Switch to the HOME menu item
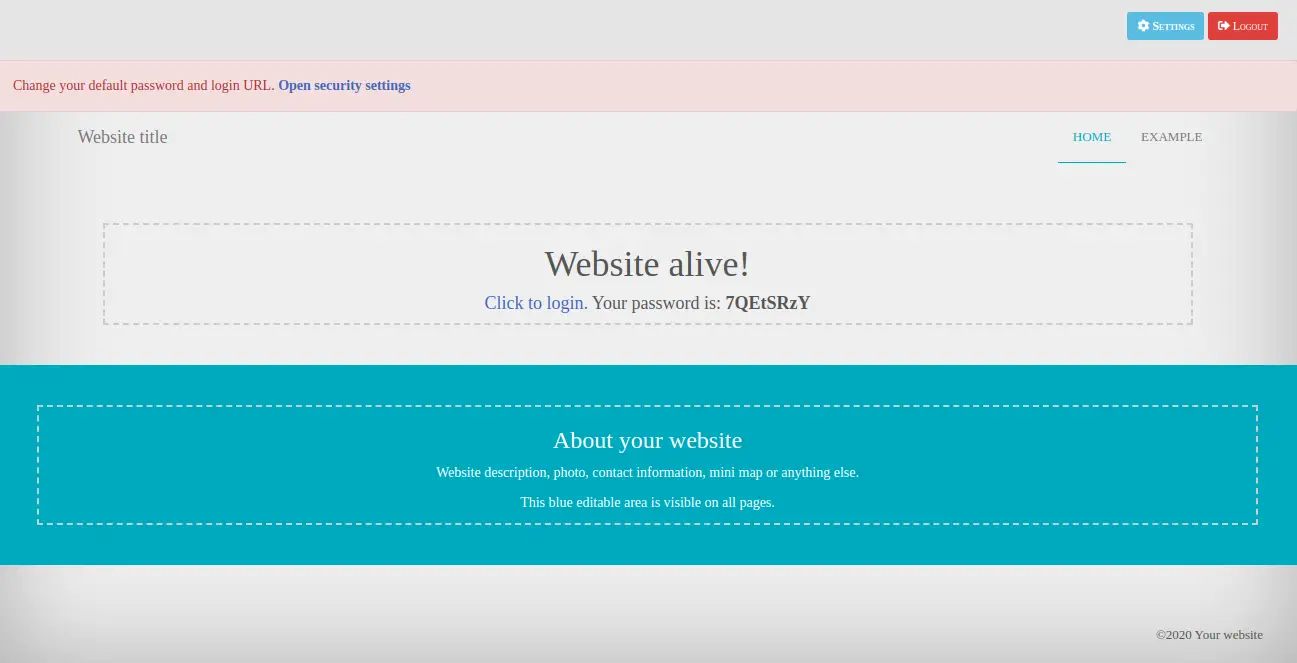 tap(1091, 137)
